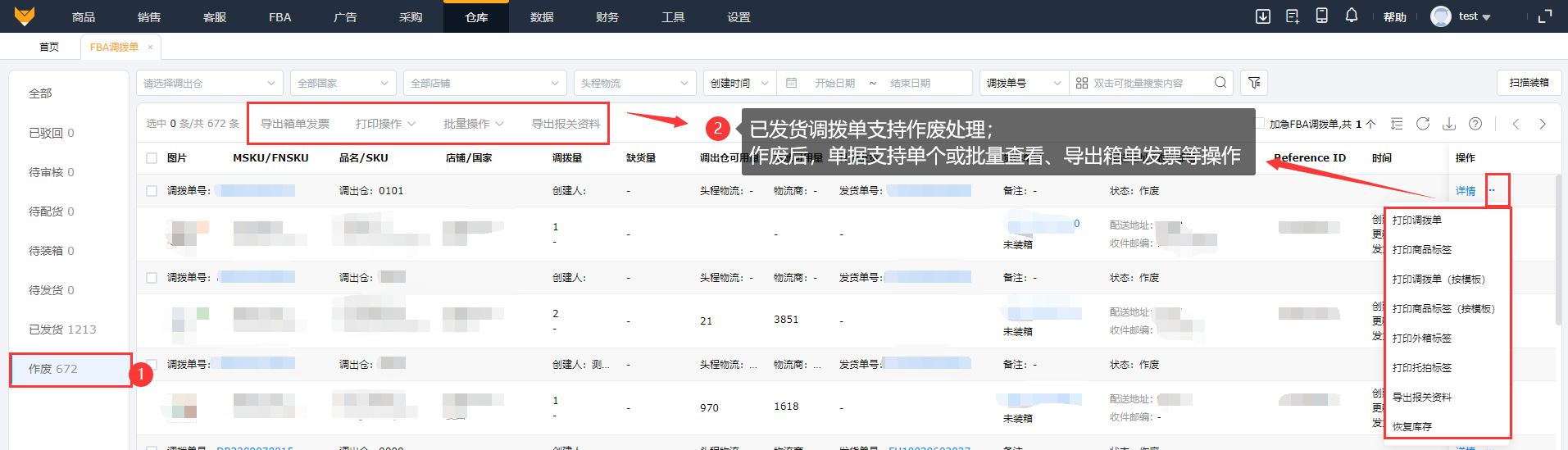Open the notification bell
Viewport: 1568px width, 450px height.
[1352, 16]
